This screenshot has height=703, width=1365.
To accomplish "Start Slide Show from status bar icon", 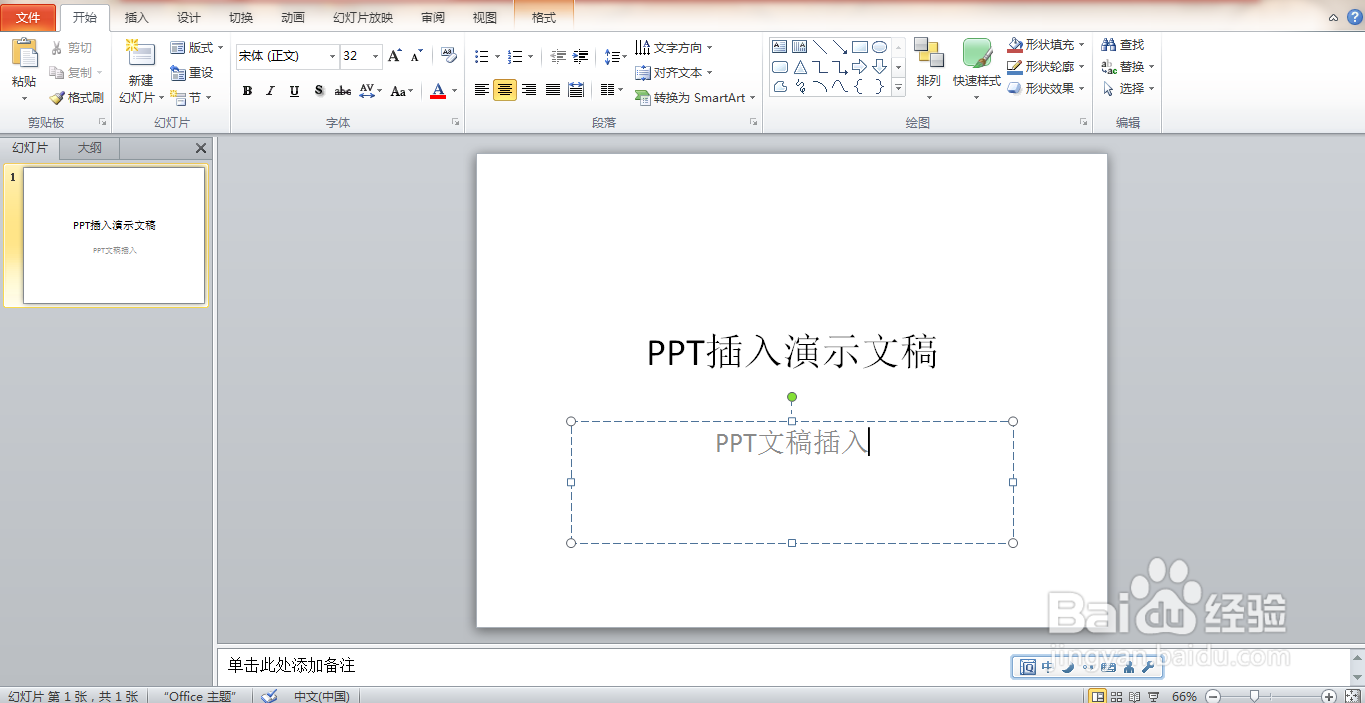I will 1153,696.
